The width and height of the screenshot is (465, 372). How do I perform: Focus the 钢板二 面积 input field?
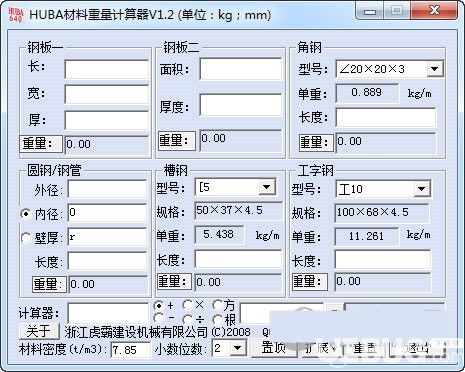coord(241,69)
